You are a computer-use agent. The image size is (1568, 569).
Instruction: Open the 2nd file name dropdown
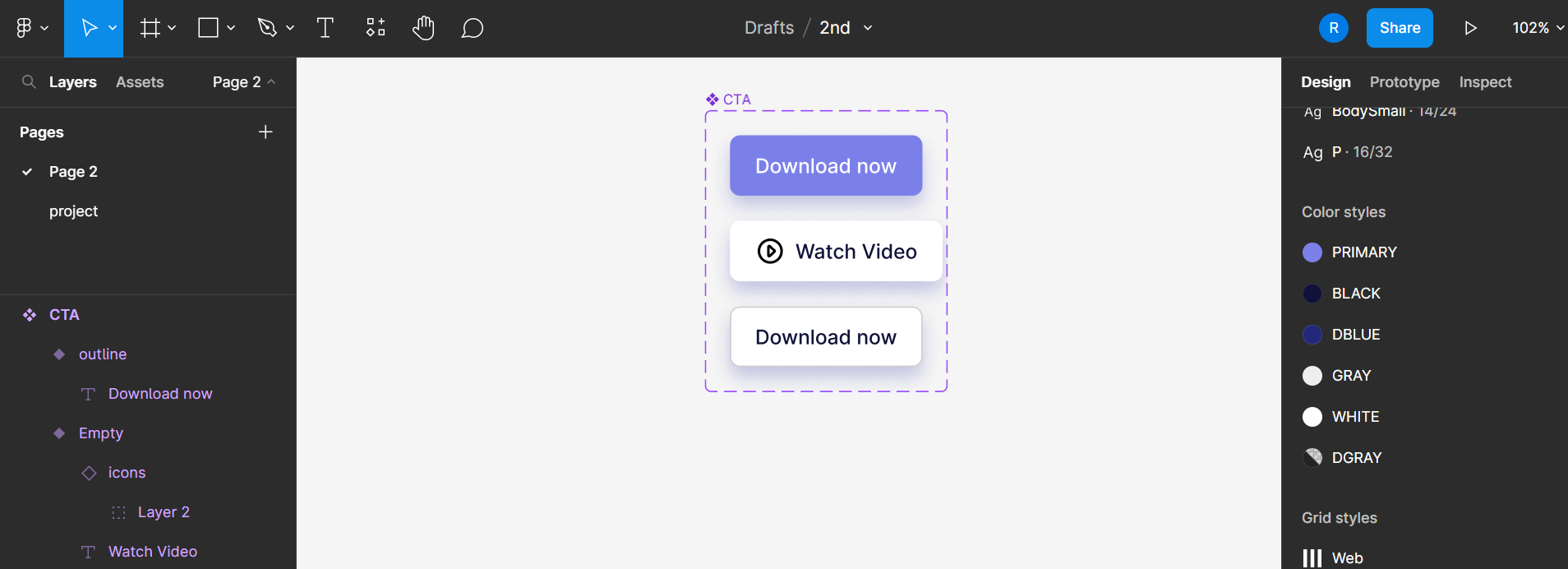867,28
